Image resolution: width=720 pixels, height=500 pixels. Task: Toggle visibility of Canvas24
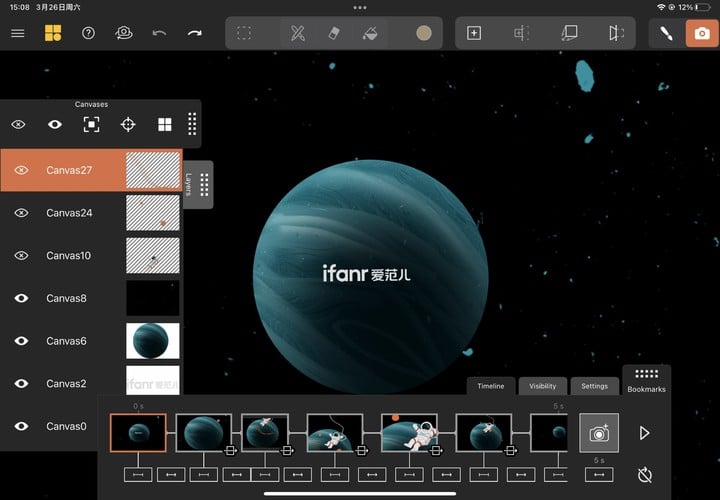(x=21, y=213)
